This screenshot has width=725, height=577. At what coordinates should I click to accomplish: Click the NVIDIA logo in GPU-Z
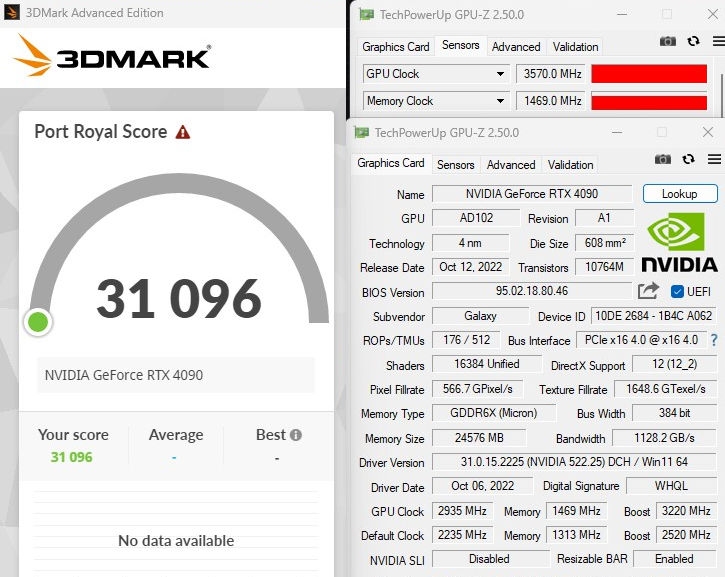[x=679, y=242]
